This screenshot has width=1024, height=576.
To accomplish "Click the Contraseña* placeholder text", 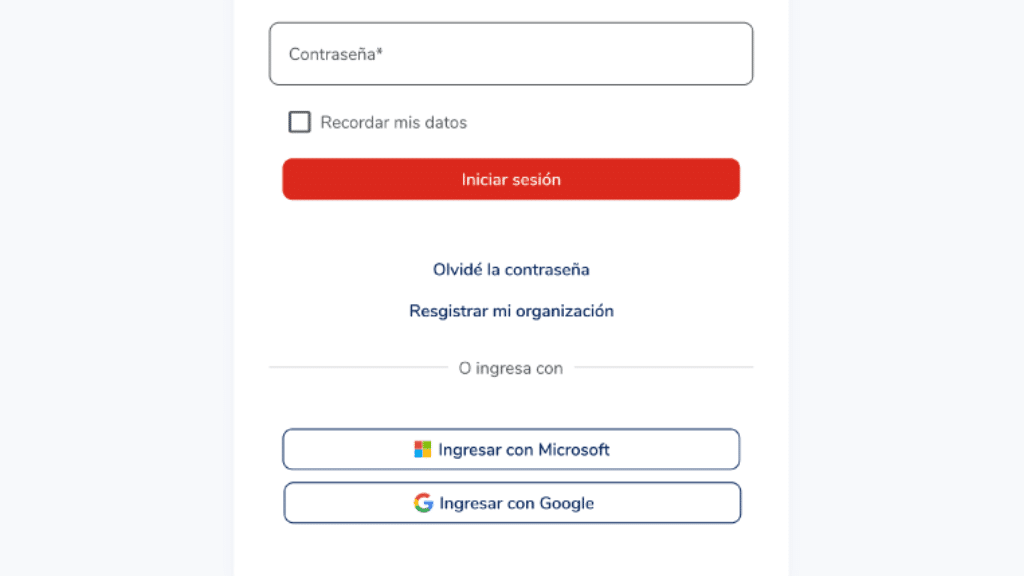I will (x=336, y=54).
